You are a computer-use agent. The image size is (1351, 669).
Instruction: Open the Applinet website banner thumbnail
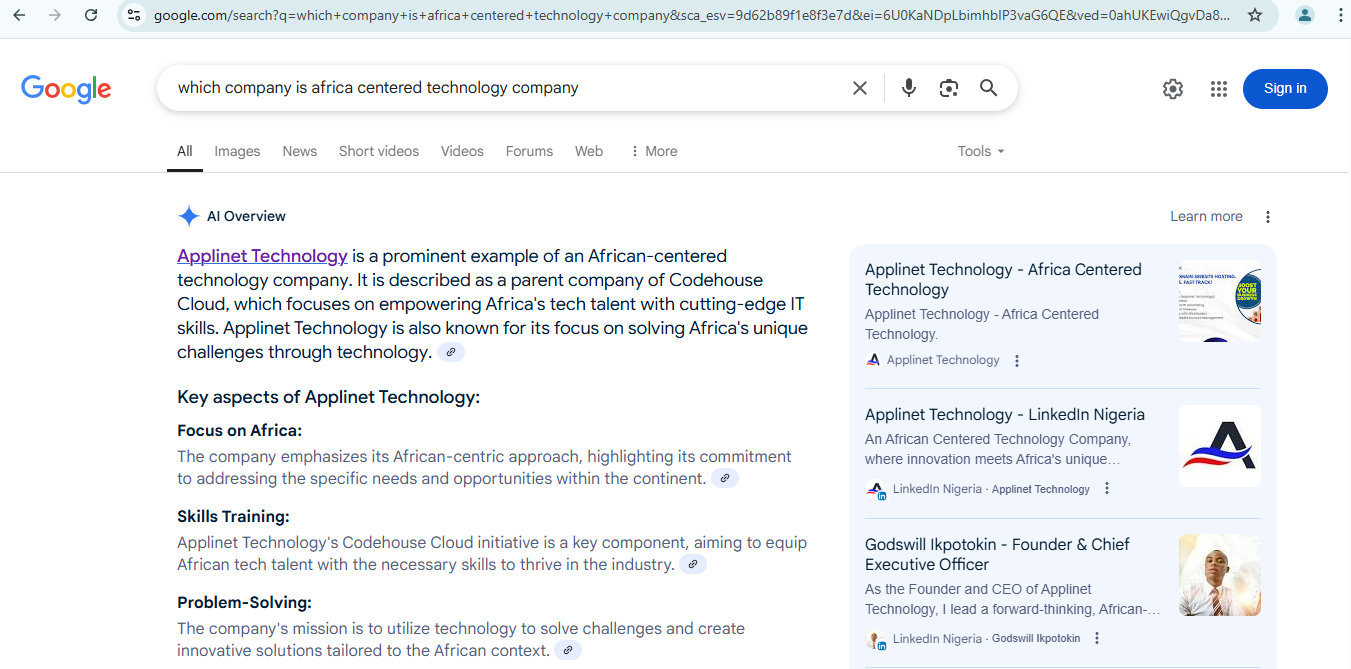[1220, 301]
